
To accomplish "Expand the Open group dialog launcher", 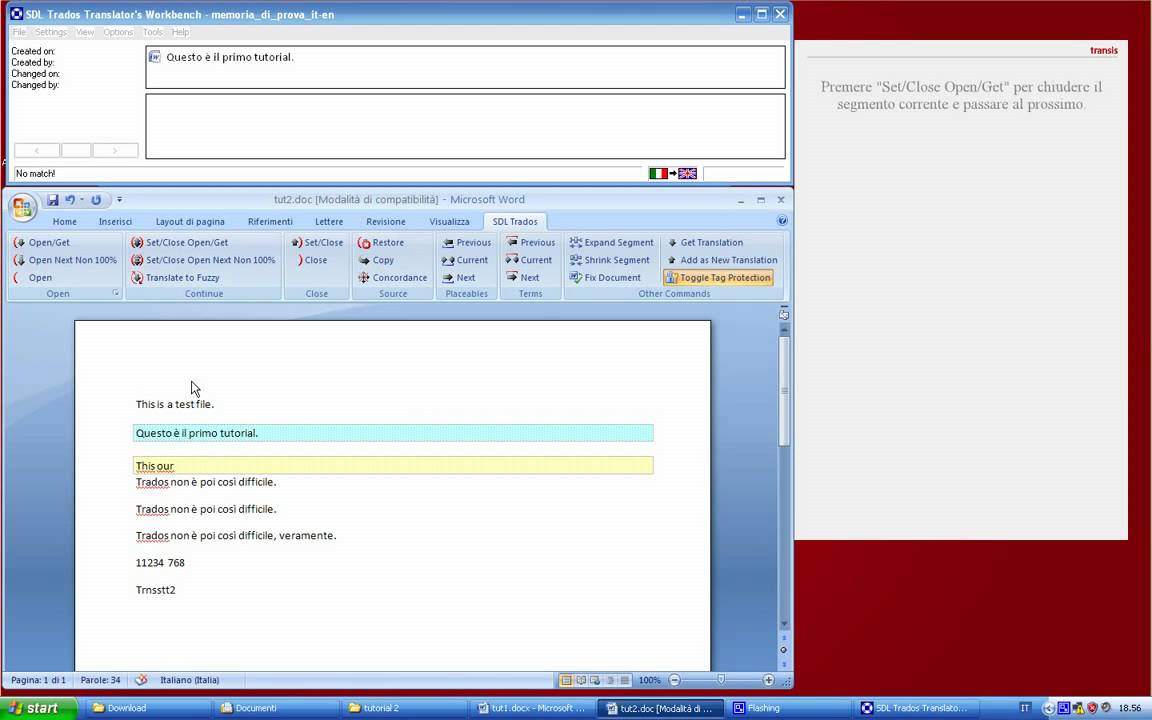I will click(x=115, y=293).
